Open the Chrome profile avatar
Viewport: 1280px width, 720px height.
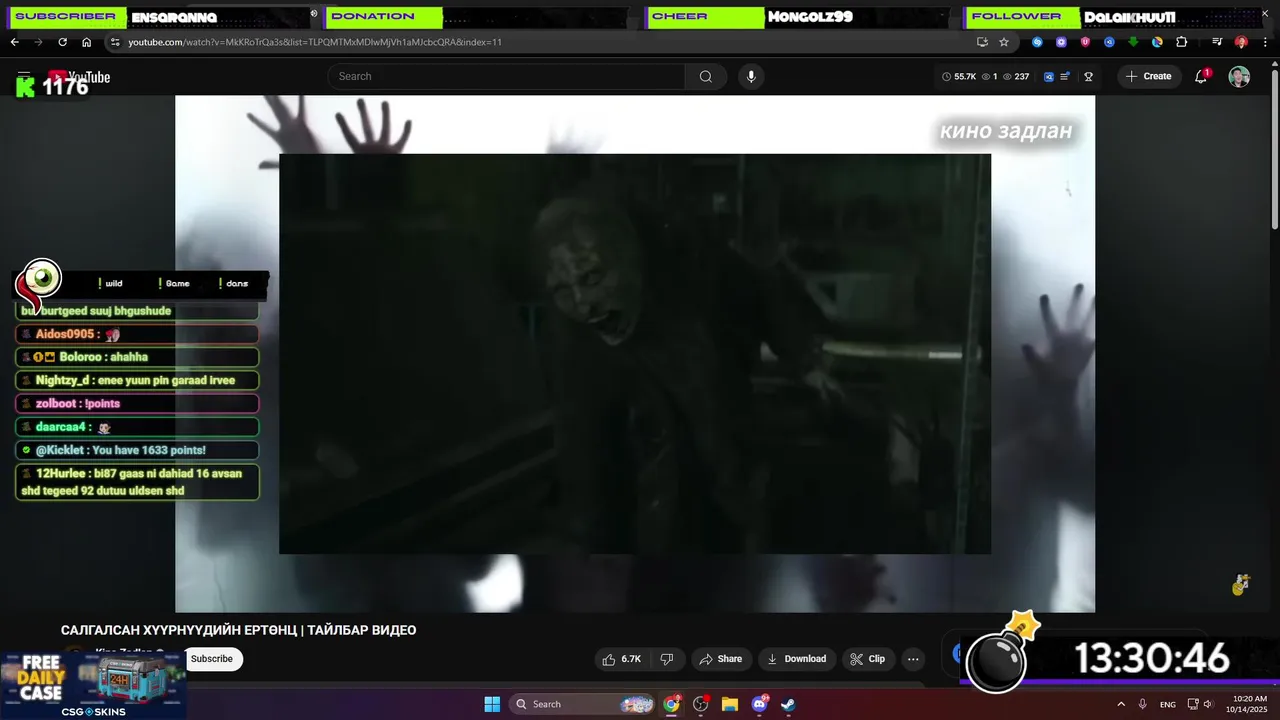coord(1241,42)
